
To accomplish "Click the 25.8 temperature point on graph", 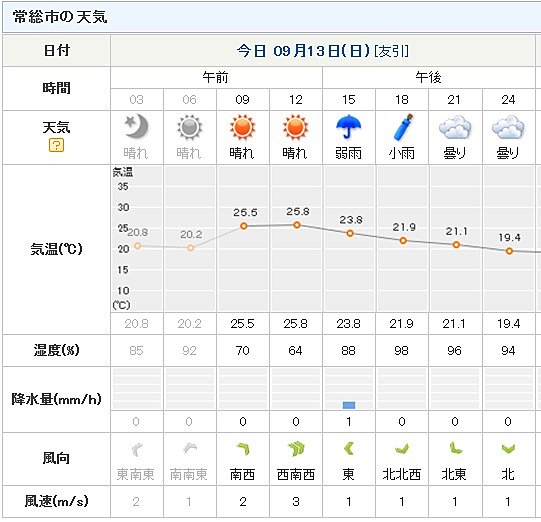I will point(297,225).
